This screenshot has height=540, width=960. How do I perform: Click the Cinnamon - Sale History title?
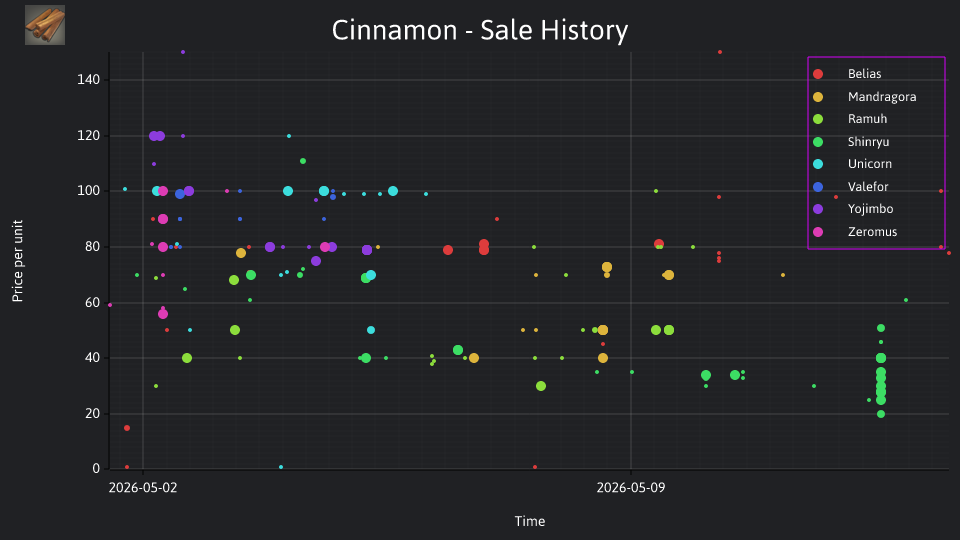(480, 30)
